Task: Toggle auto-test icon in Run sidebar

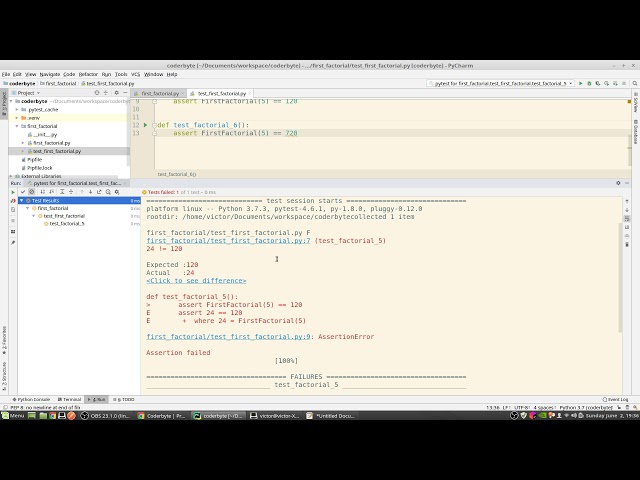Action: [x=13, y=210]
